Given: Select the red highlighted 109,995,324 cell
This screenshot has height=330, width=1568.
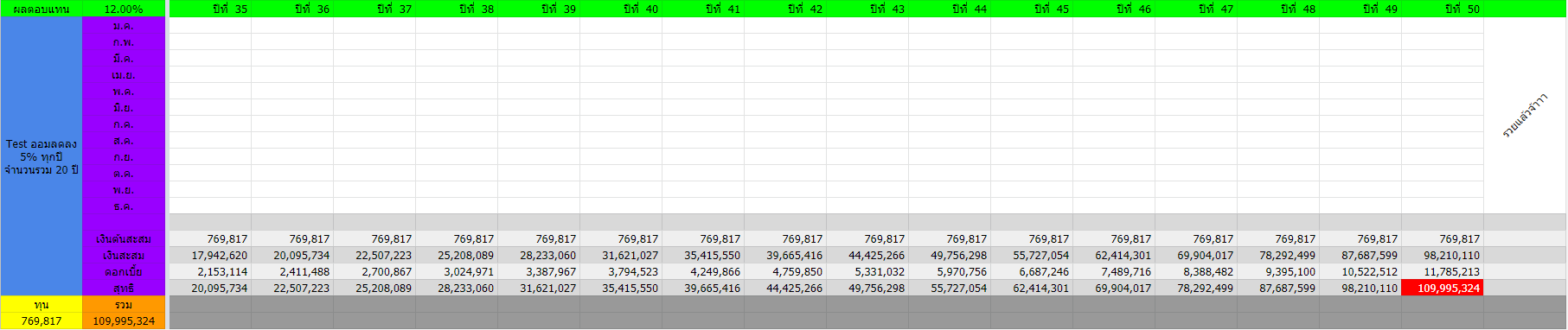Looking at the screenshot, I should (x=1442, y=288).
